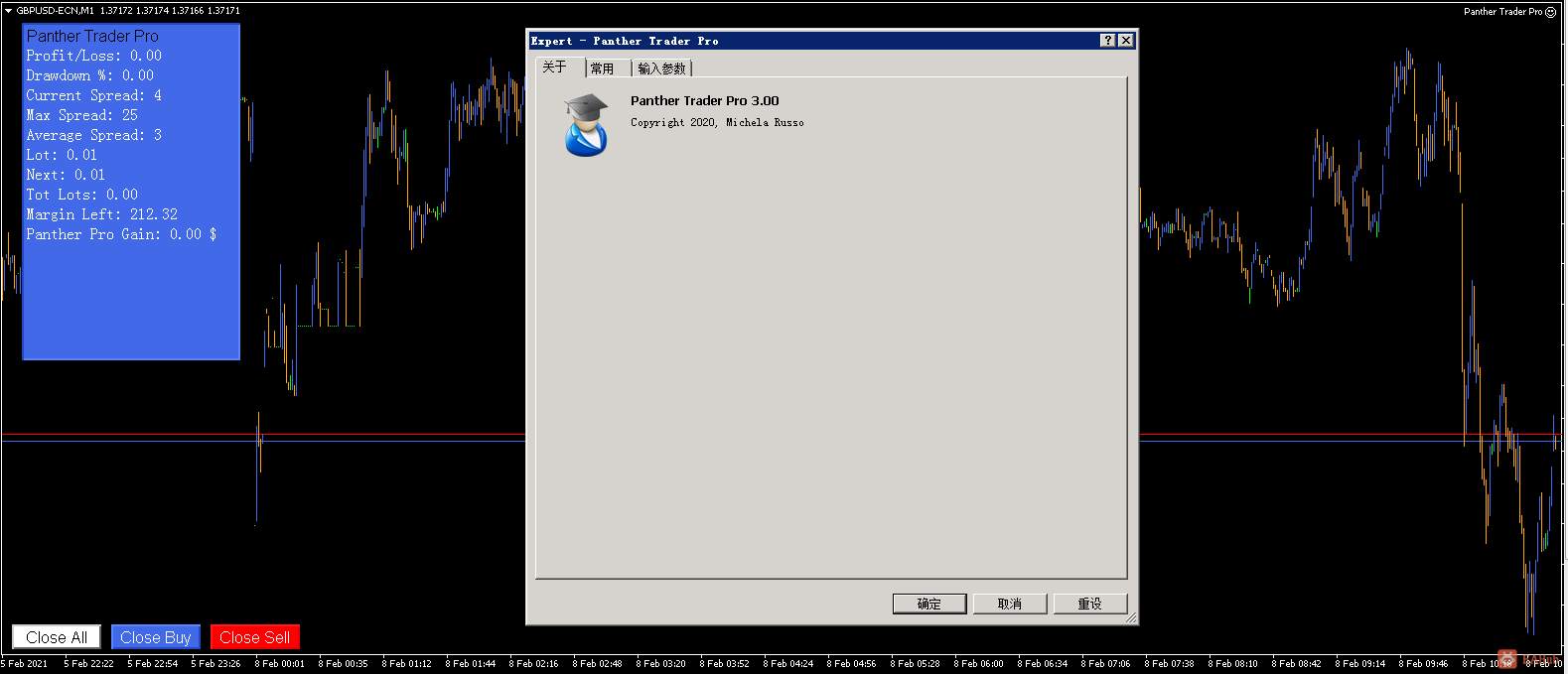Switch to the 关于 tab
This screenshot has height=674, width=1568.
[x=555, y=67]
